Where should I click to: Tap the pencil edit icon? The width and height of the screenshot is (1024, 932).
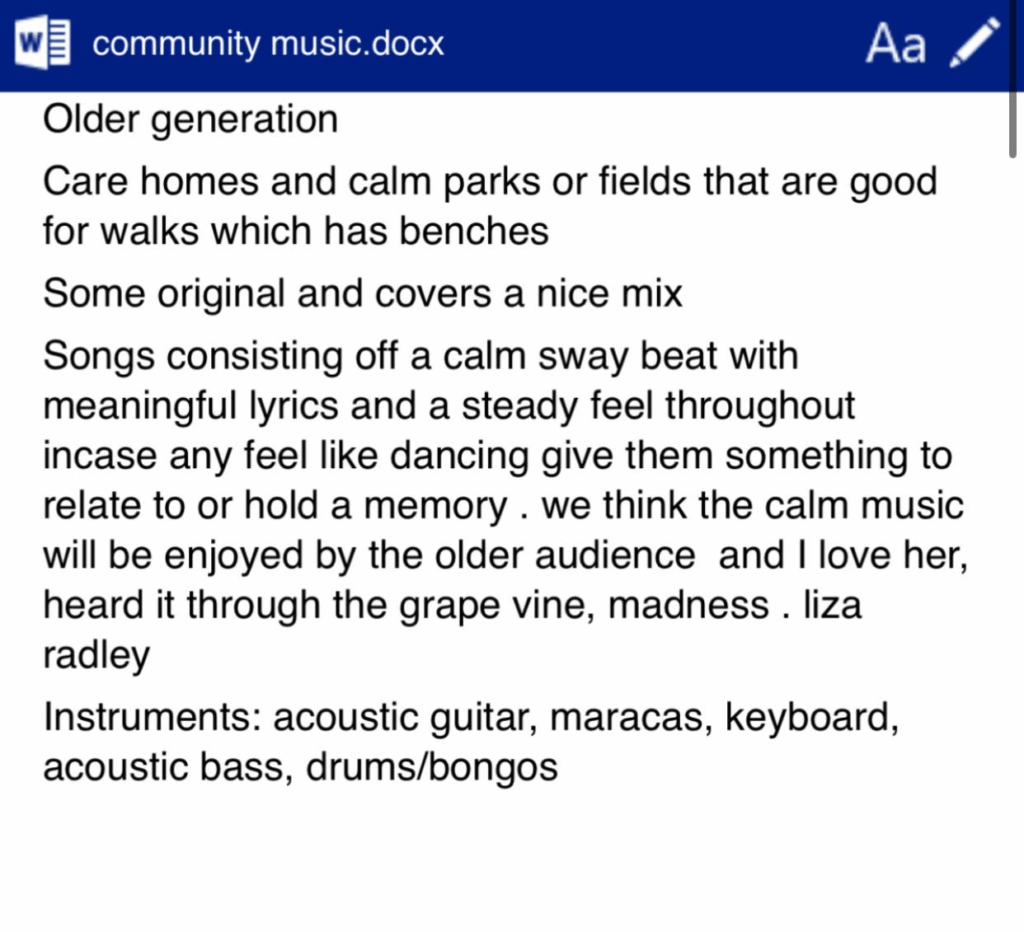(x=972, y=44)
